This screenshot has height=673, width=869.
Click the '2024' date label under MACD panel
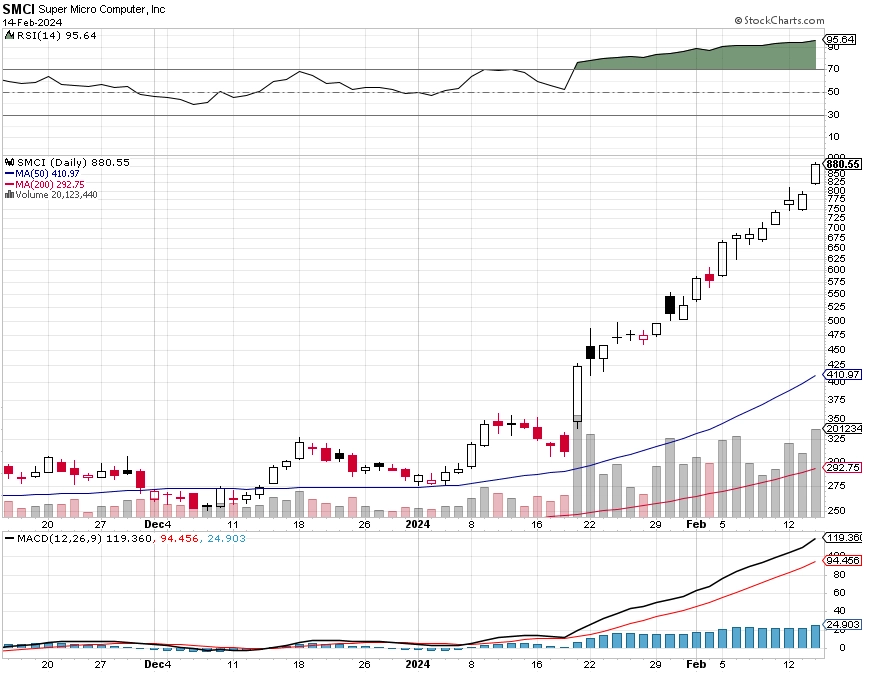pos(417,664)
